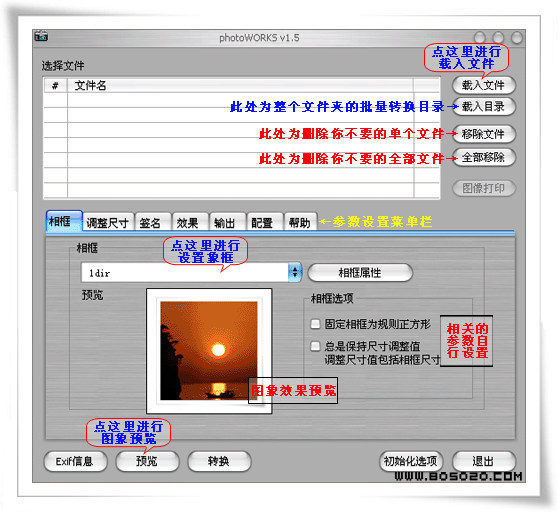Click the 移除文件 button
Image resolution: width=558 pixels, height=512 pixels.
[x=483, y=134]
